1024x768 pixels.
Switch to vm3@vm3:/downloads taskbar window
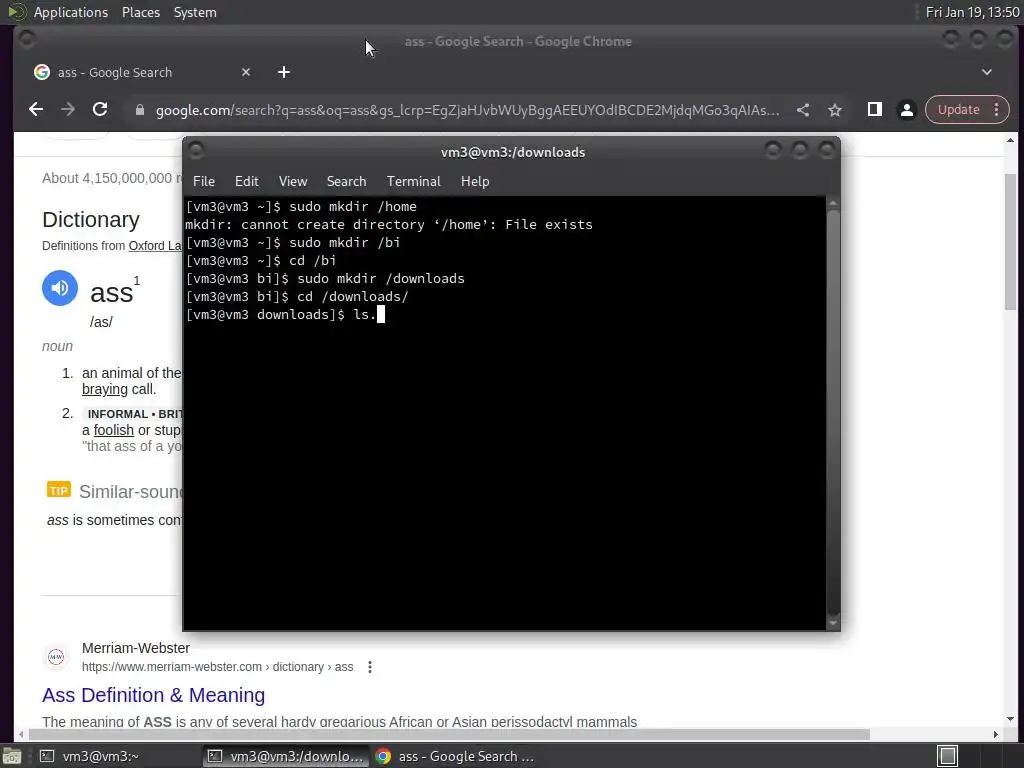(x=285, y=756)
